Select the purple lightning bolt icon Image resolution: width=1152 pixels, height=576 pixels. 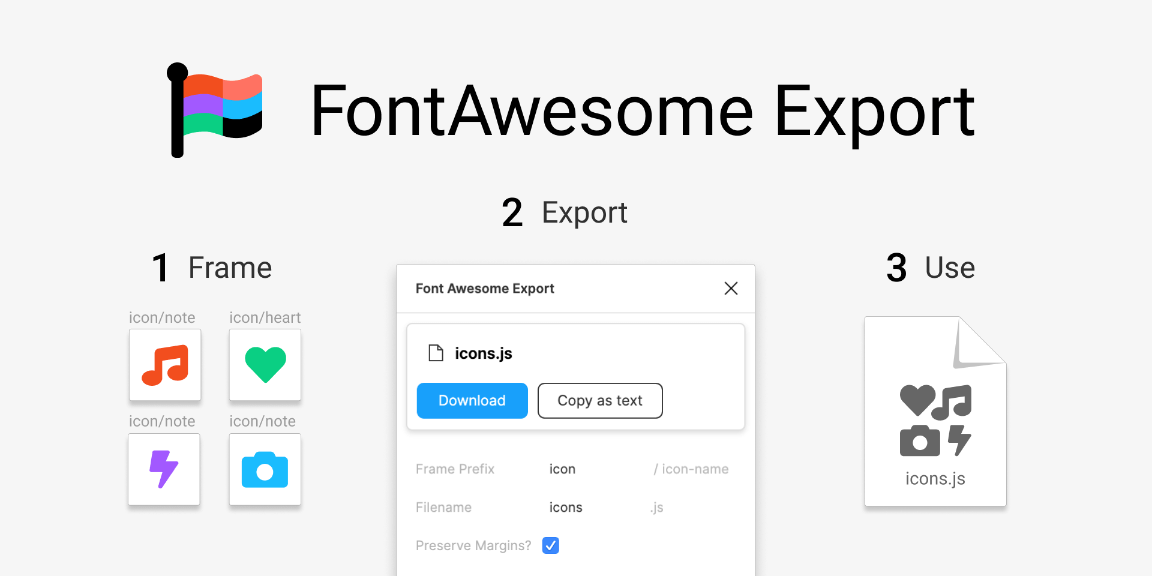[164, 469]
